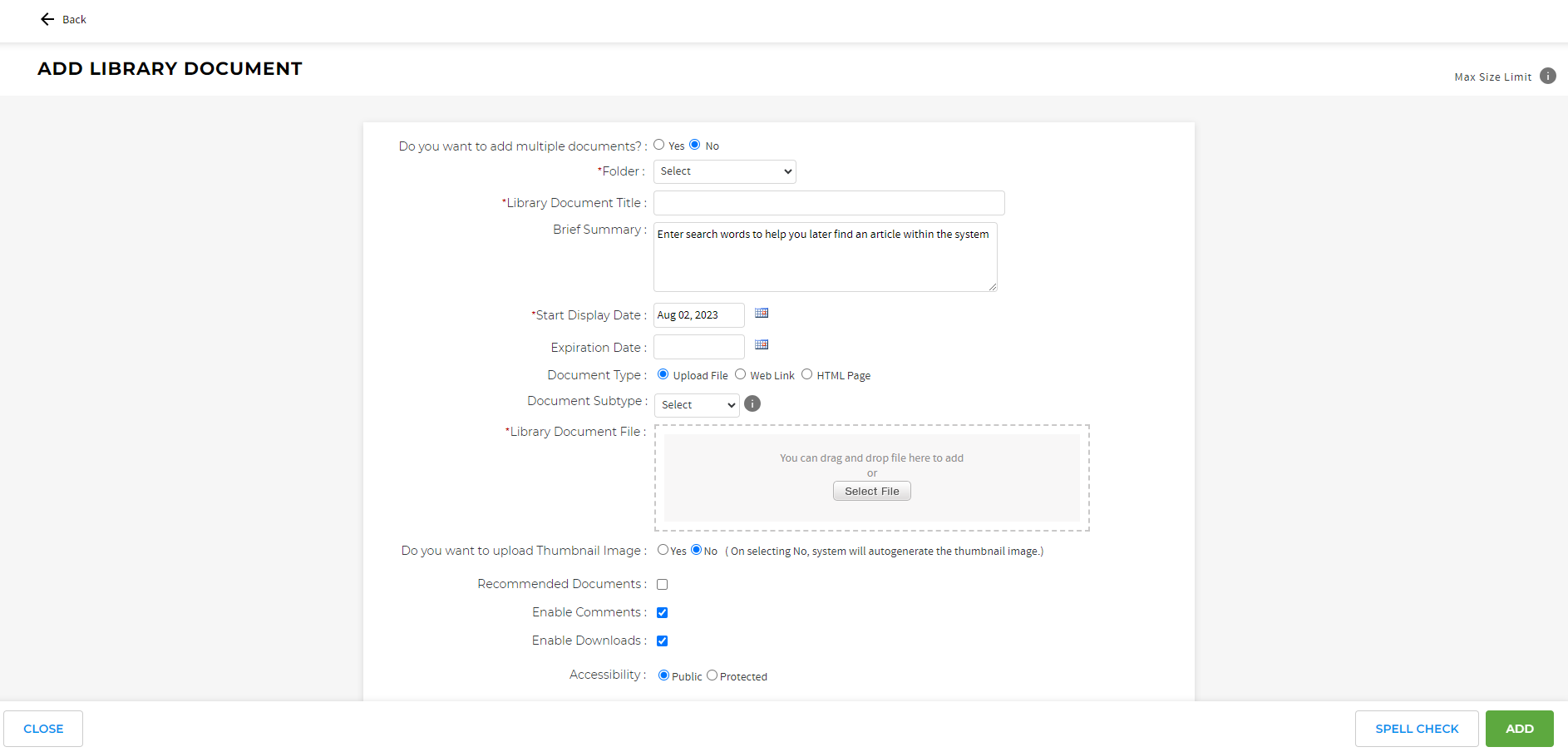Image resolution: width=1568 pixels, height=752 pixels.
Task: Set Accessibility to Protected
Action: (x=712, y=675)
